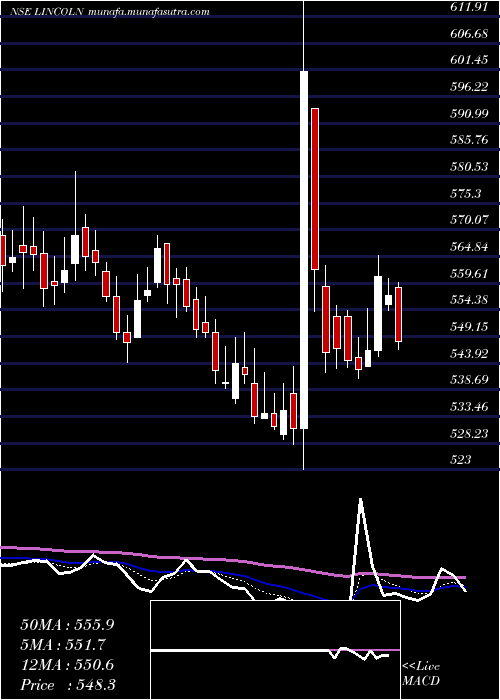Image resolution: width=500 pixels, height=700 pixels.
Task: Click the 533.46 price axis label
Action: tap(469, 407)
